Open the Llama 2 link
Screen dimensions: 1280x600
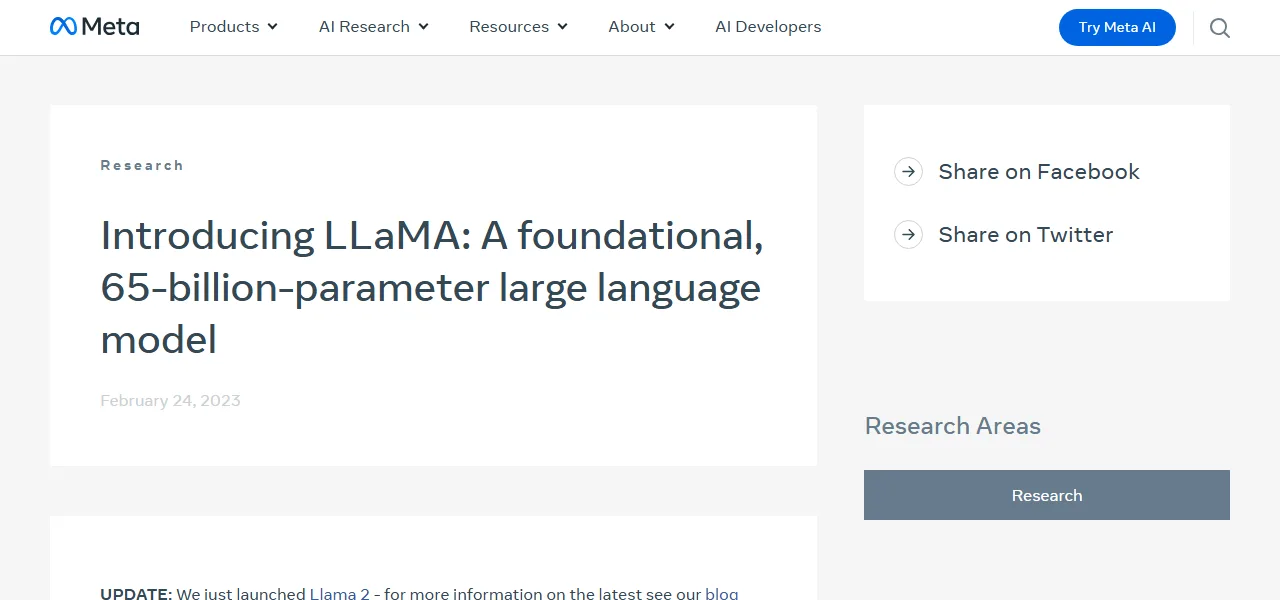pos(340,594)
